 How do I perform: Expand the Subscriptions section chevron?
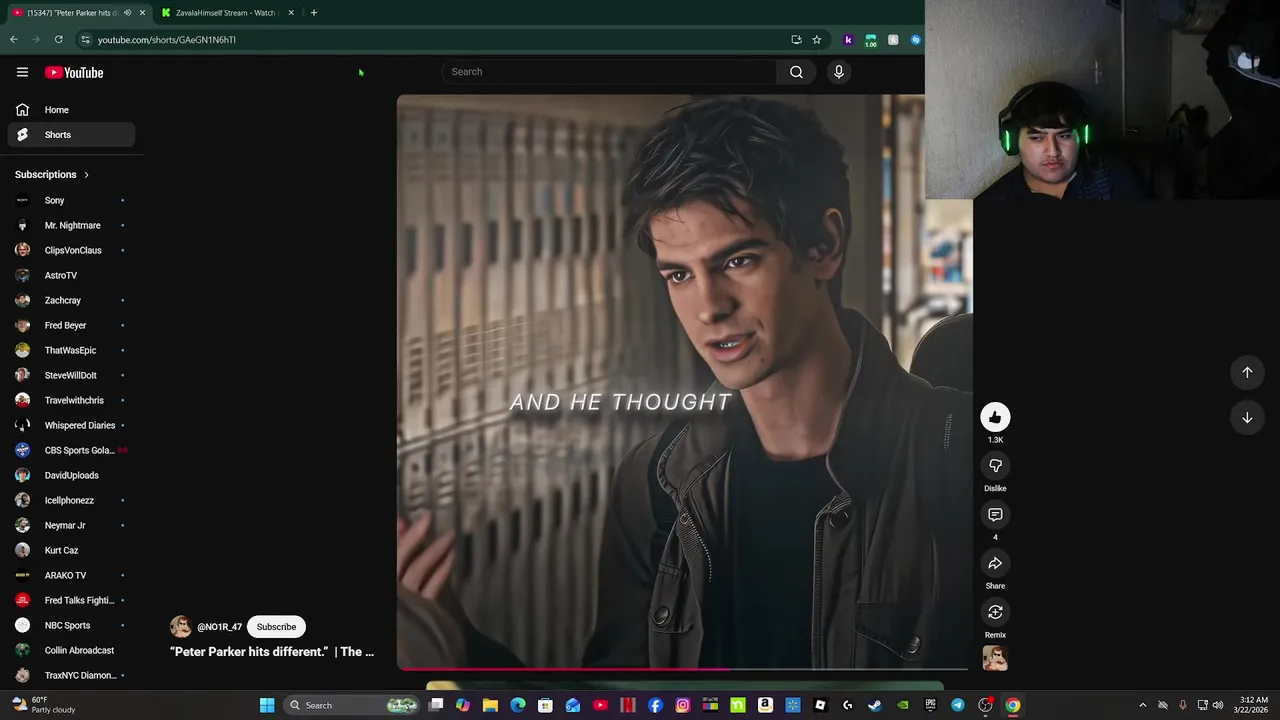click(x=86, y=175)
